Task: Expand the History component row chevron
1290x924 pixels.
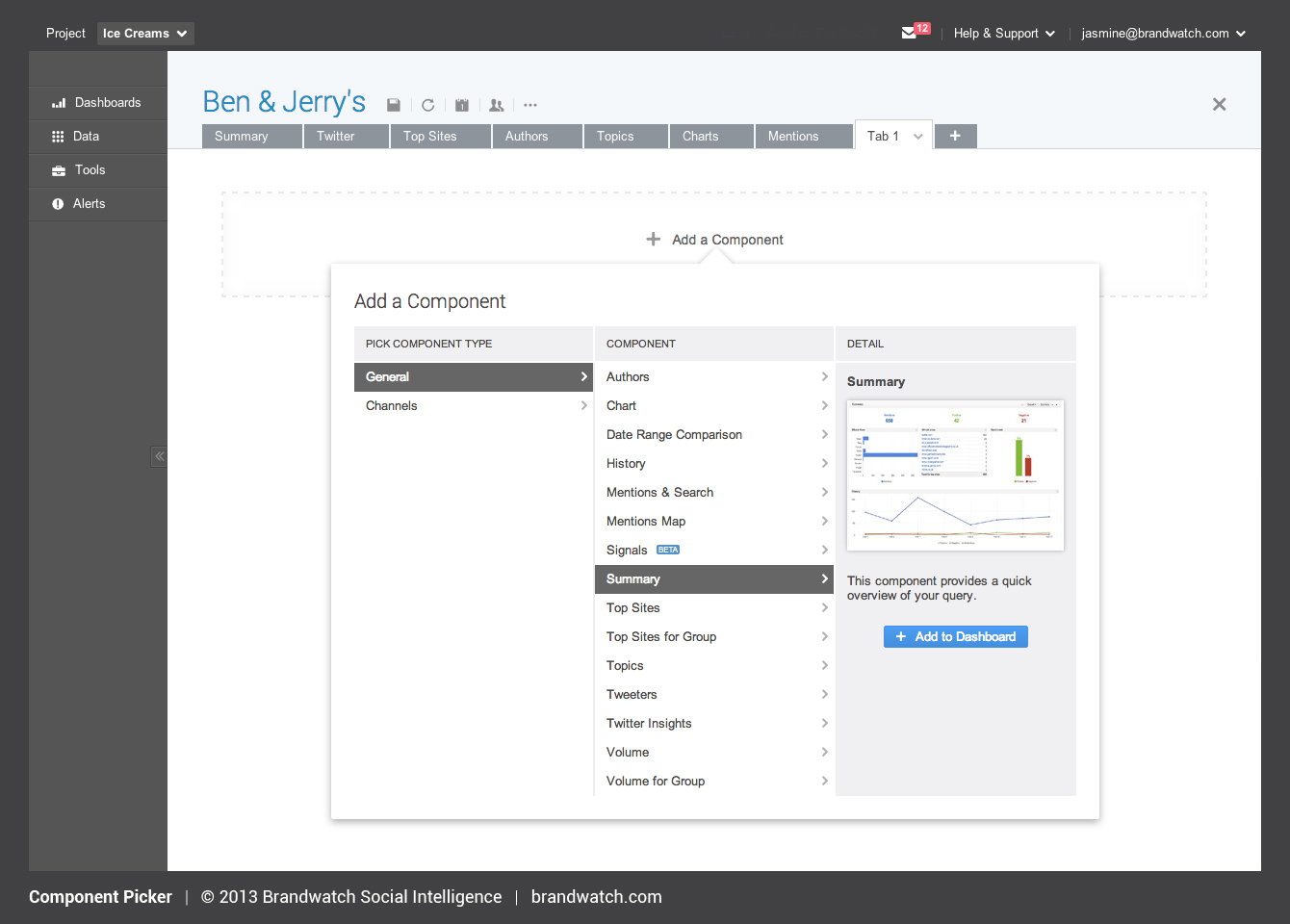Action: (824, 464)
